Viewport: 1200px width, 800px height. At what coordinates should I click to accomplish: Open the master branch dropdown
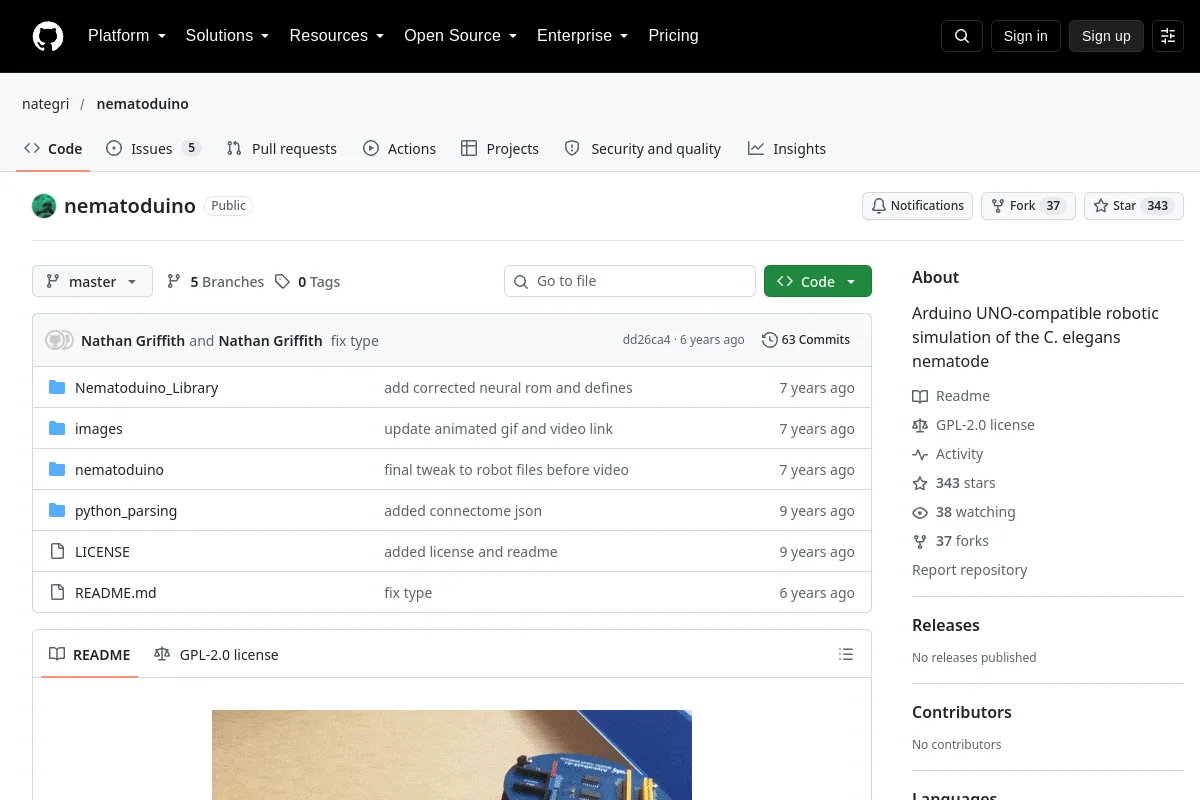92,282
